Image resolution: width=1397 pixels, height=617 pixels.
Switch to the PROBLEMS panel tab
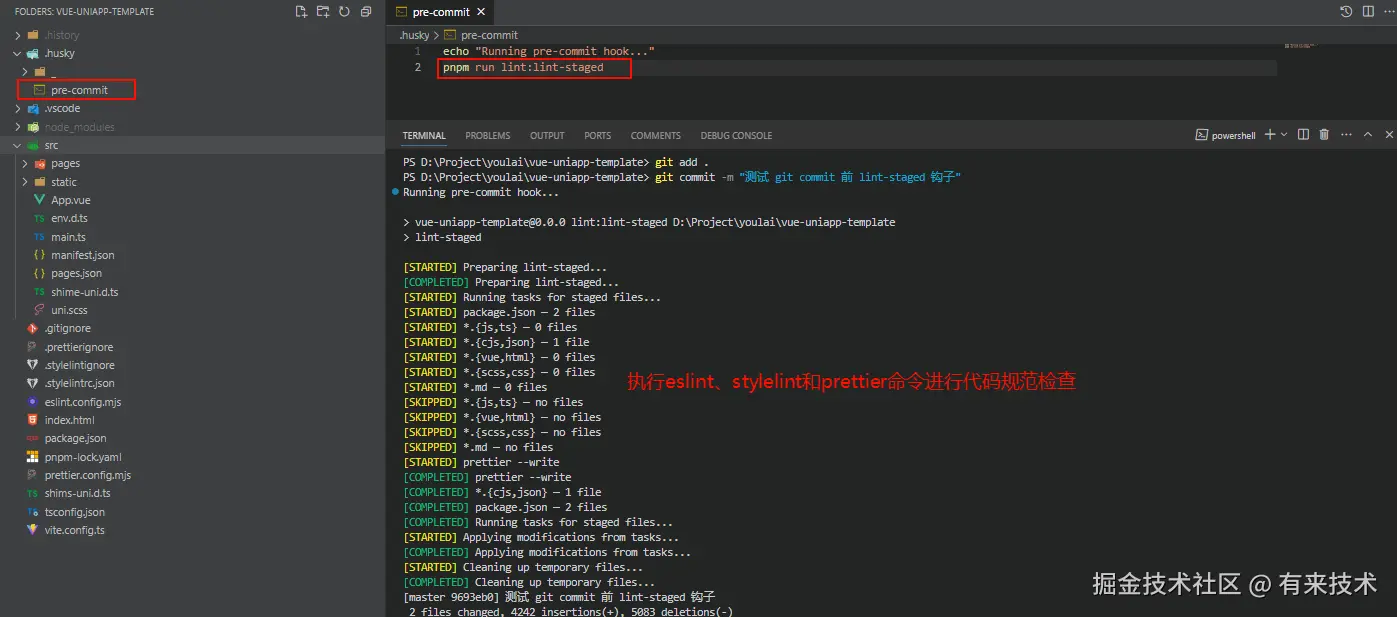click(488, 135)
